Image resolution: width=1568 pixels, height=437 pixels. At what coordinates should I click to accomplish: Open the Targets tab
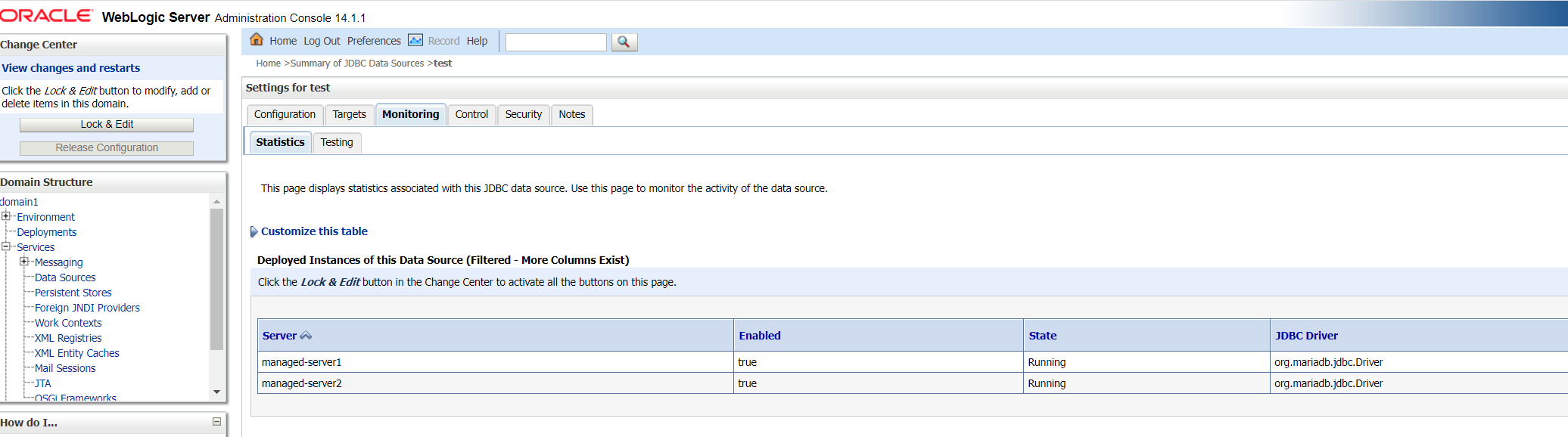(x=349, y=114)
